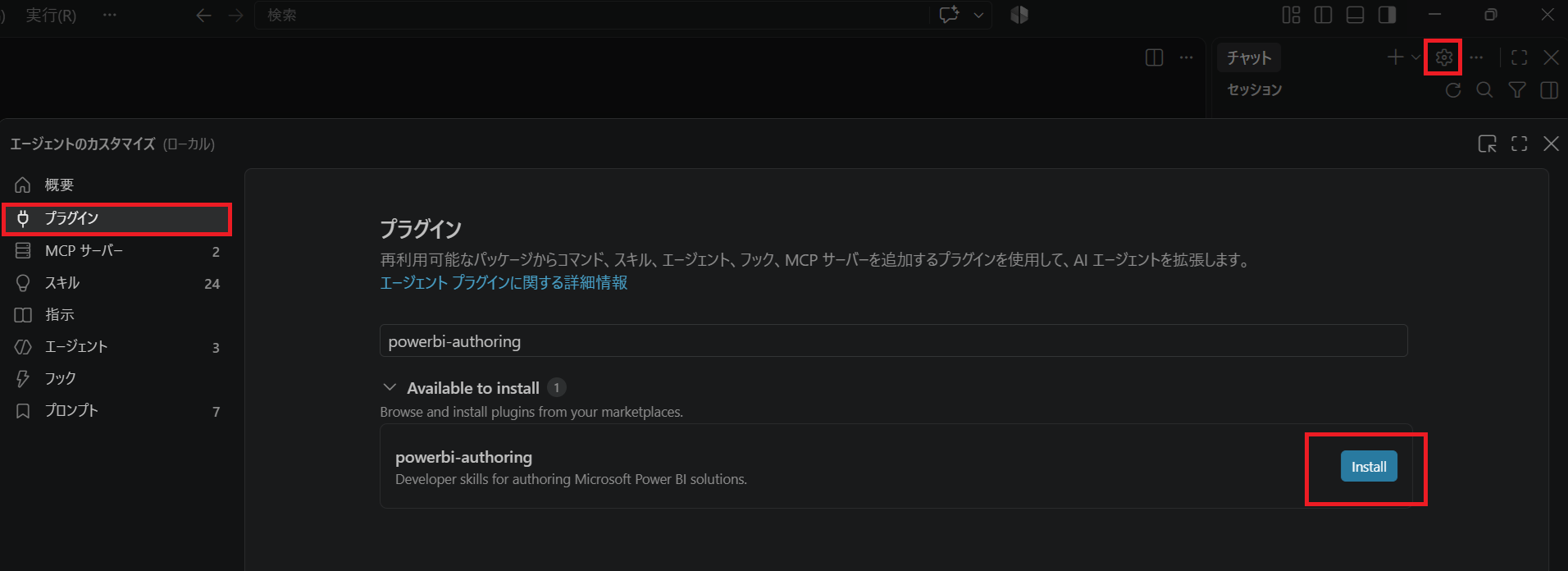
Task: Open the 概要 section
Action: pyautogui.click(x=117, y=185)
